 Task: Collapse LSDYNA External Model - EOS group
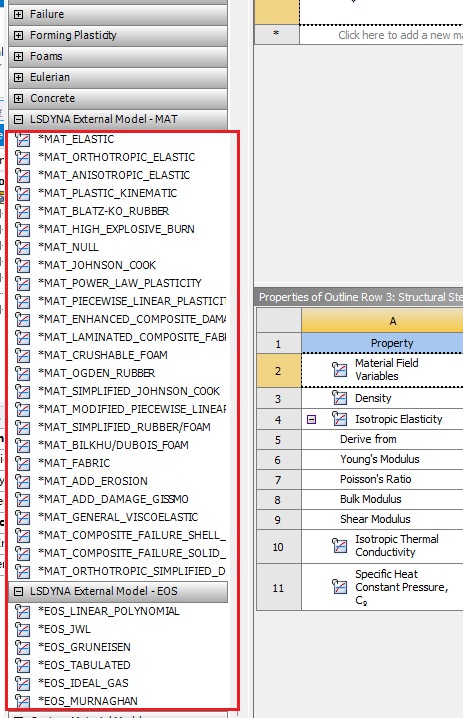point(18,592)
